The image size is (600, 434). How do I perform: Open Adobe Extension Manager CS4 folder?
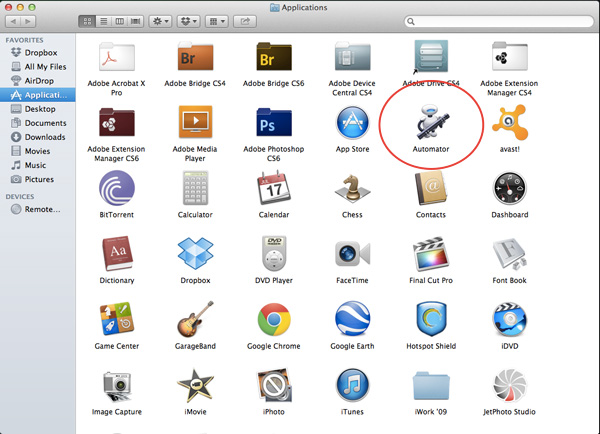pyautogui.click(x=510, y=57)
